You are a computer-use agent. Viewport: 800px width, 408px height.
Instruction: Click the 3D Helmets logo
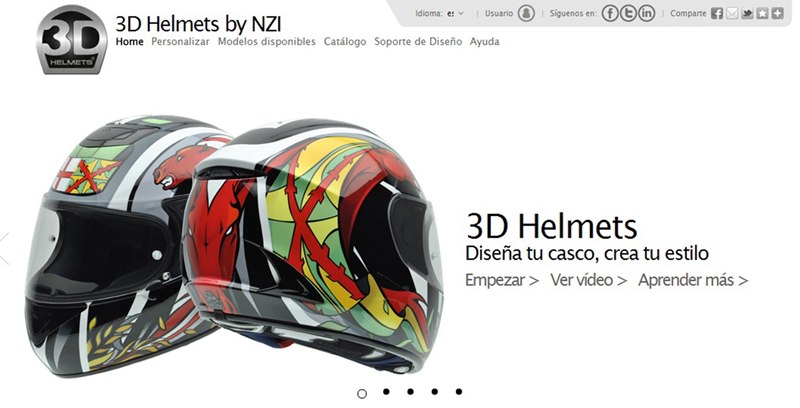point(72,39)
